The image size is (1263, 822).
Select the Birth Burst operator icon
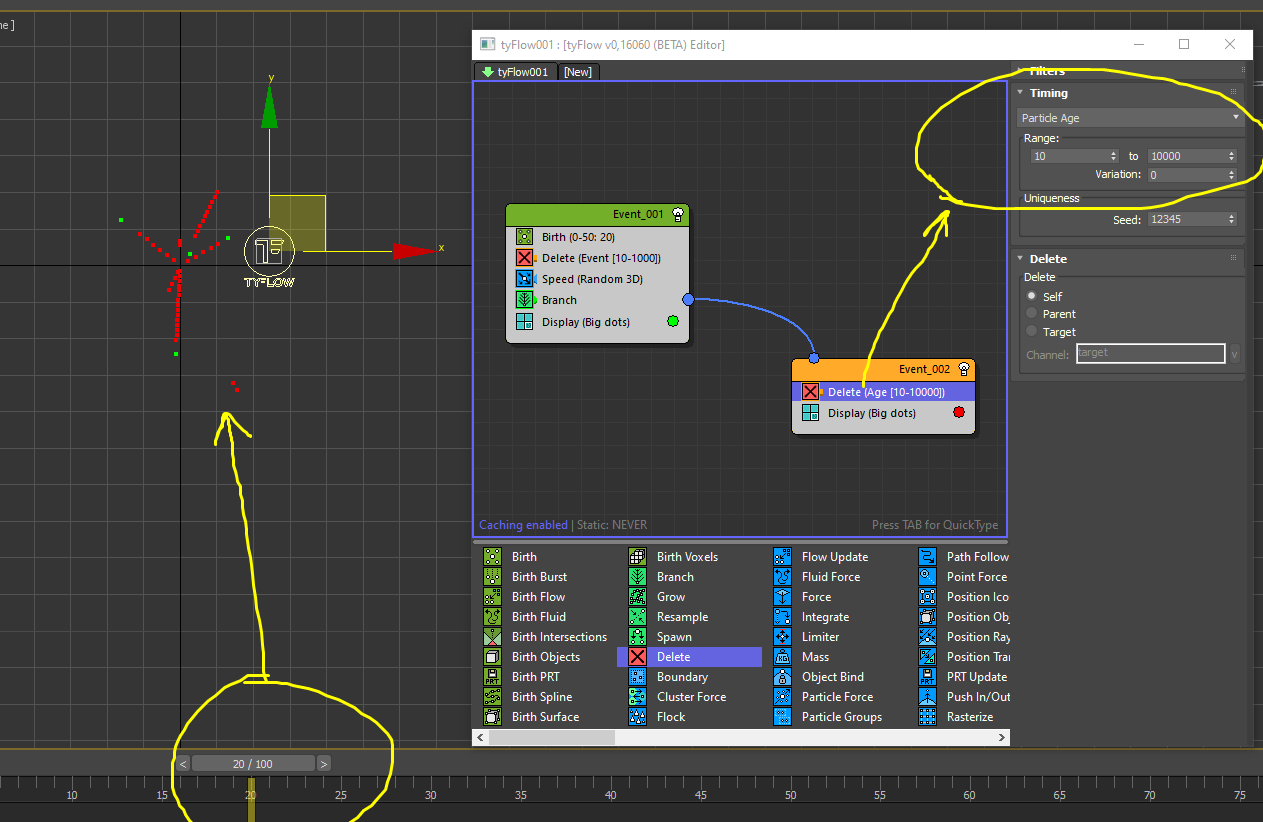(x=492, y=577)
